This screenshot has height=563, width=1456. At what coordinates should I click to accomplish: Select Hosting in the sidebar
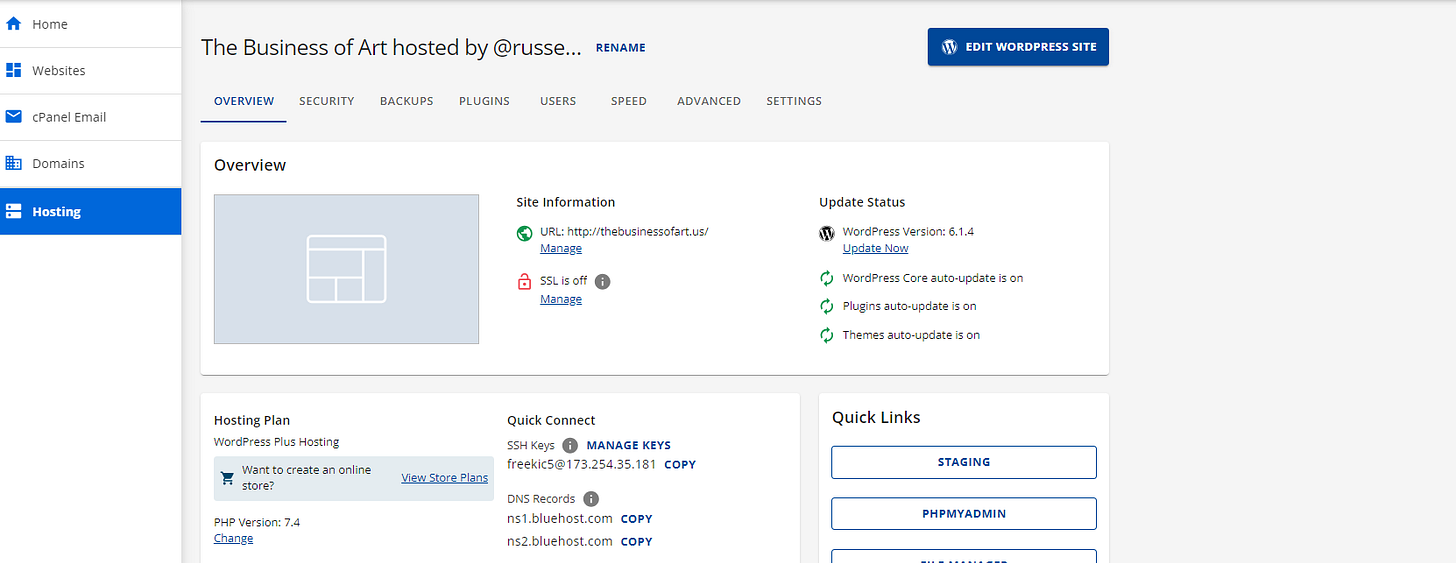pyautogui.click(x=90, y=211)
